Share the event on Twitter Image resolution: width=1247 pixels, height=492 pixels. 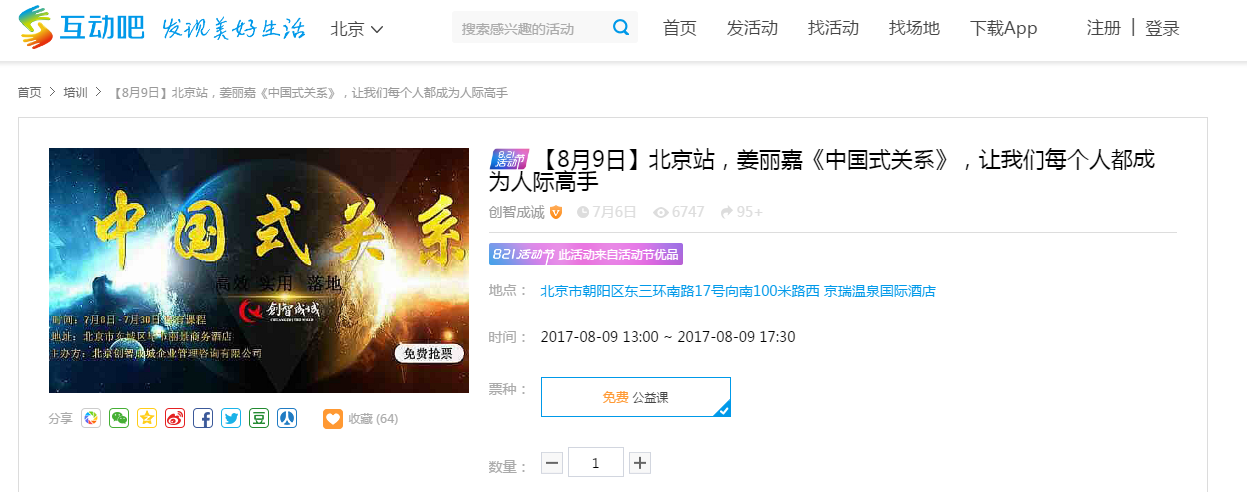click(x=231, y=418)
